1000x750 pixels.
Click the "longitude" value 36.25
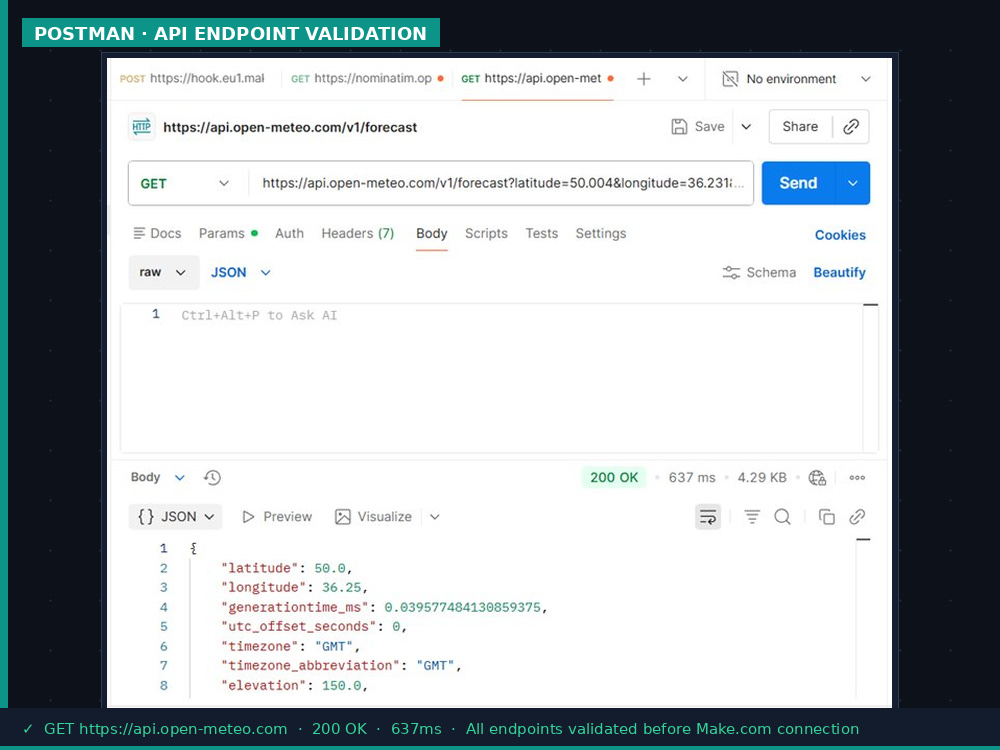click(x=341, y=587)
